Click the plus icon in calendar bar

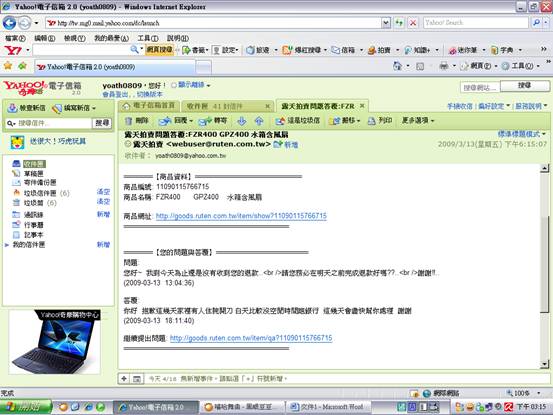[124, 379]
